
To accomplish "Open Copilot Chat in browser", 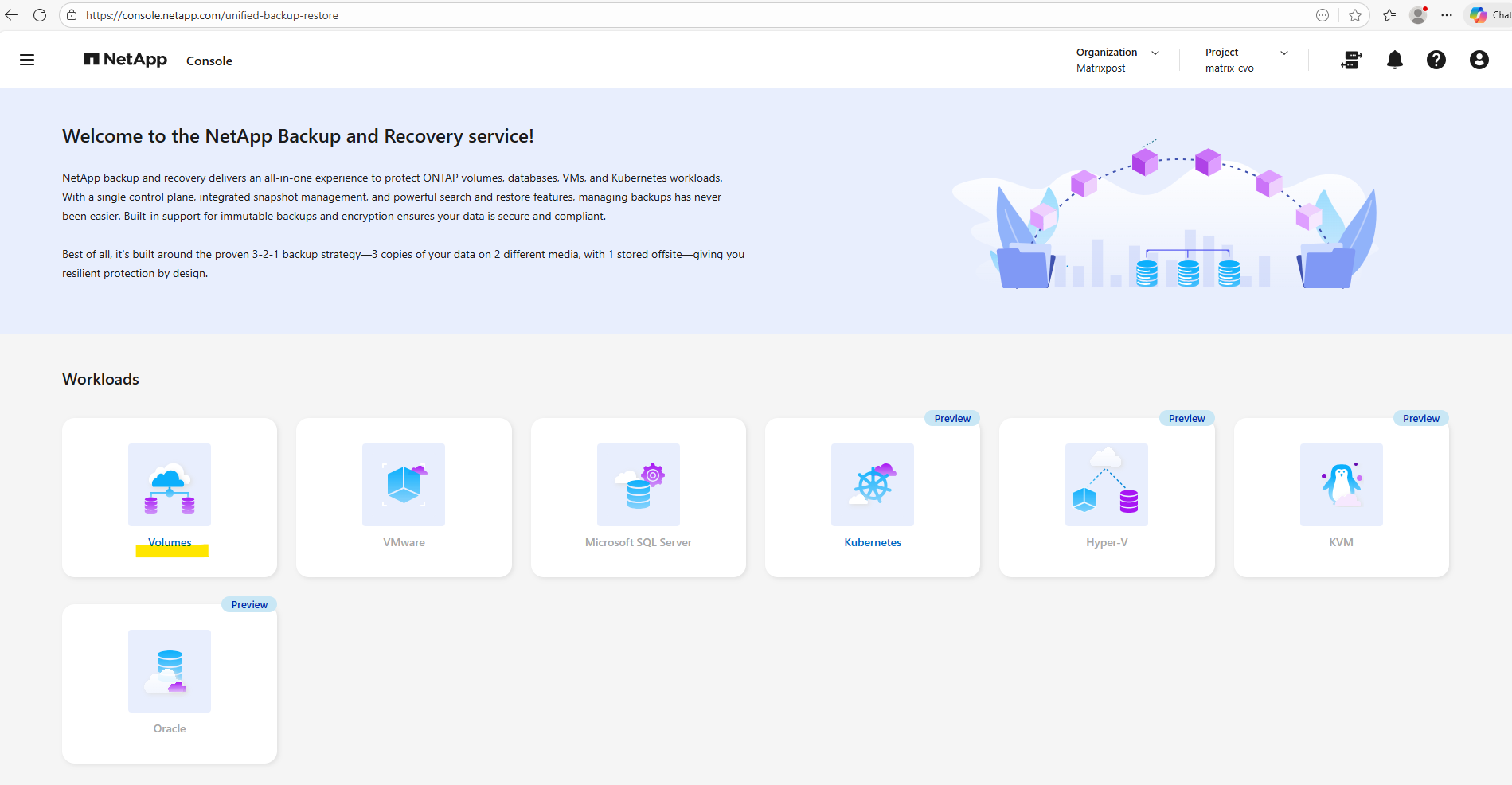I will (x=1489, y=15).
